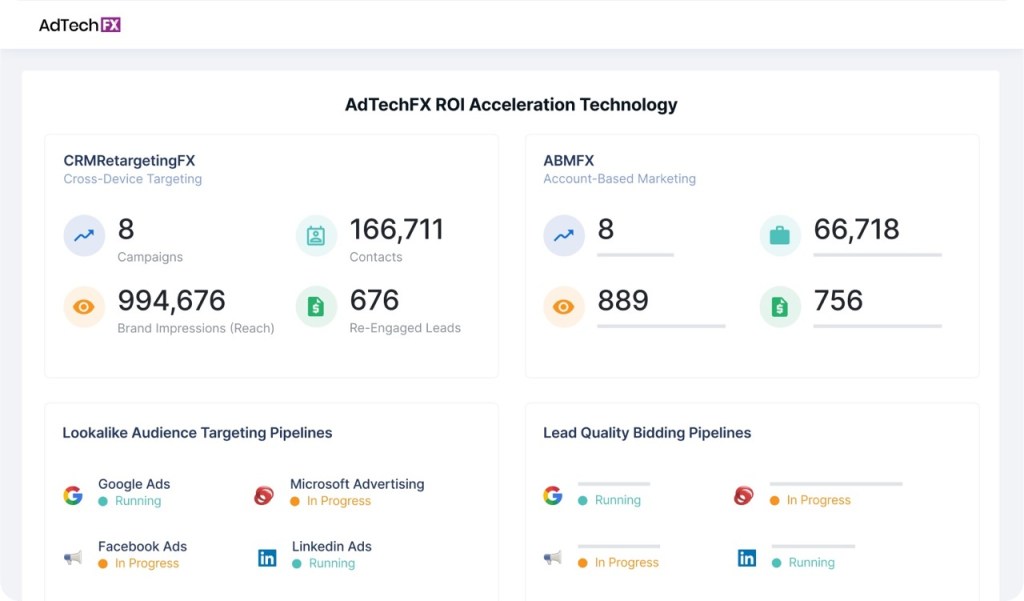Screen dimensions: 1024x601
Task: Click the Google icon in Lead Quality Bidding
Action: click(x=553, y=495)
